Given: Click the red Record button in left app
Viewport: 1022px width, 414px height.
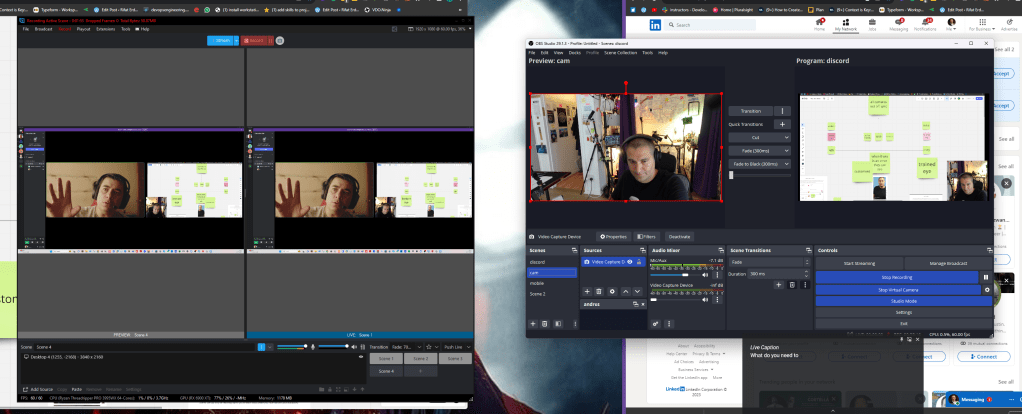Looking at the screenshot, I should (x=254, y=40).
